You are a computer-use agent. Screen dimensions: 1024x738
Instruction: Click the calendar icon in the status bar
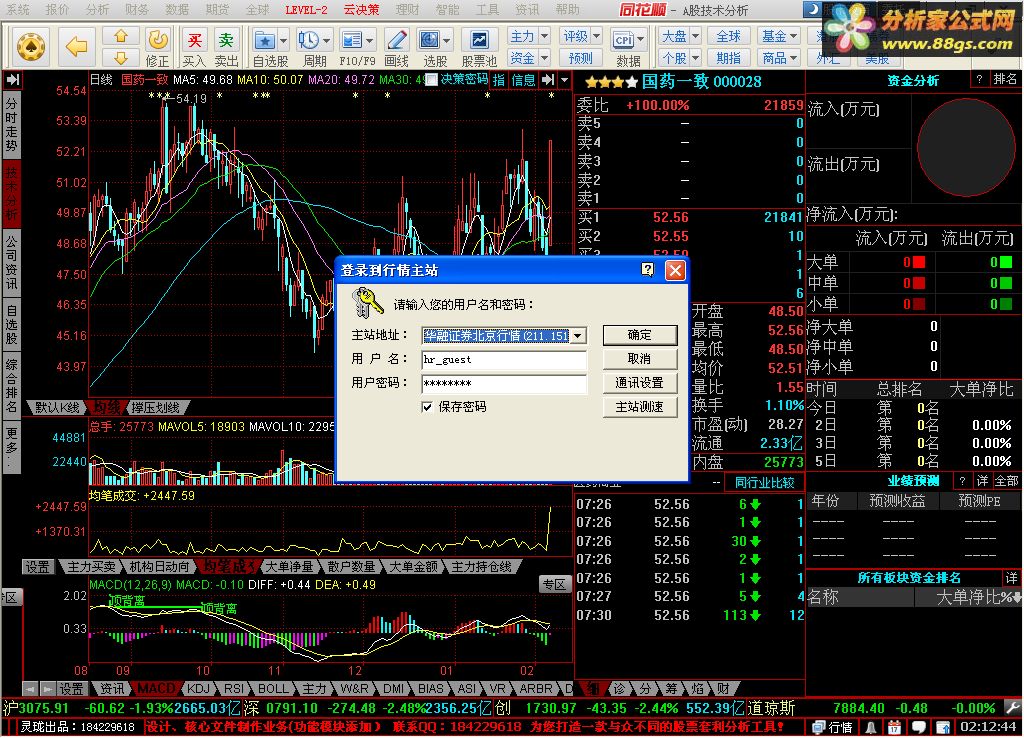click(894, 727)
